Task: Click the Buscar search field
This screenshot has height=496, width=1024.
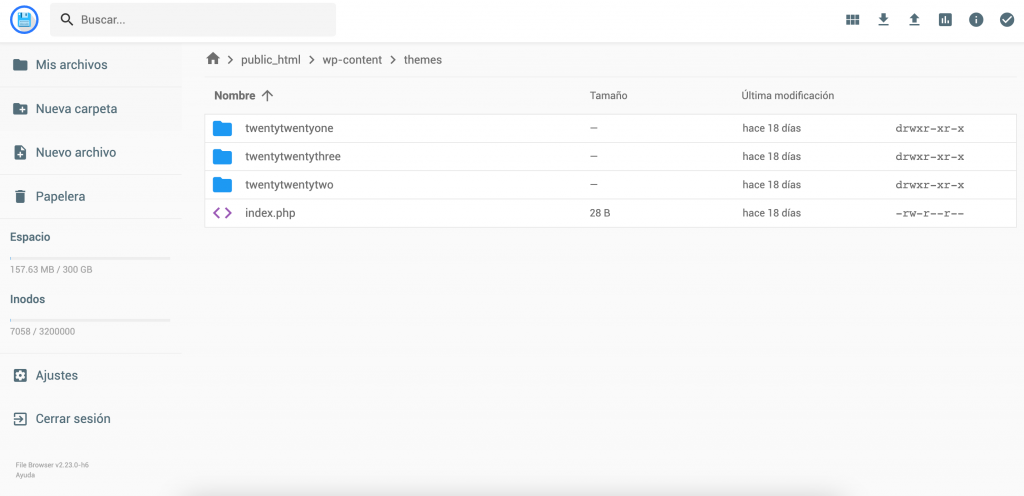Action: point(200,20)
